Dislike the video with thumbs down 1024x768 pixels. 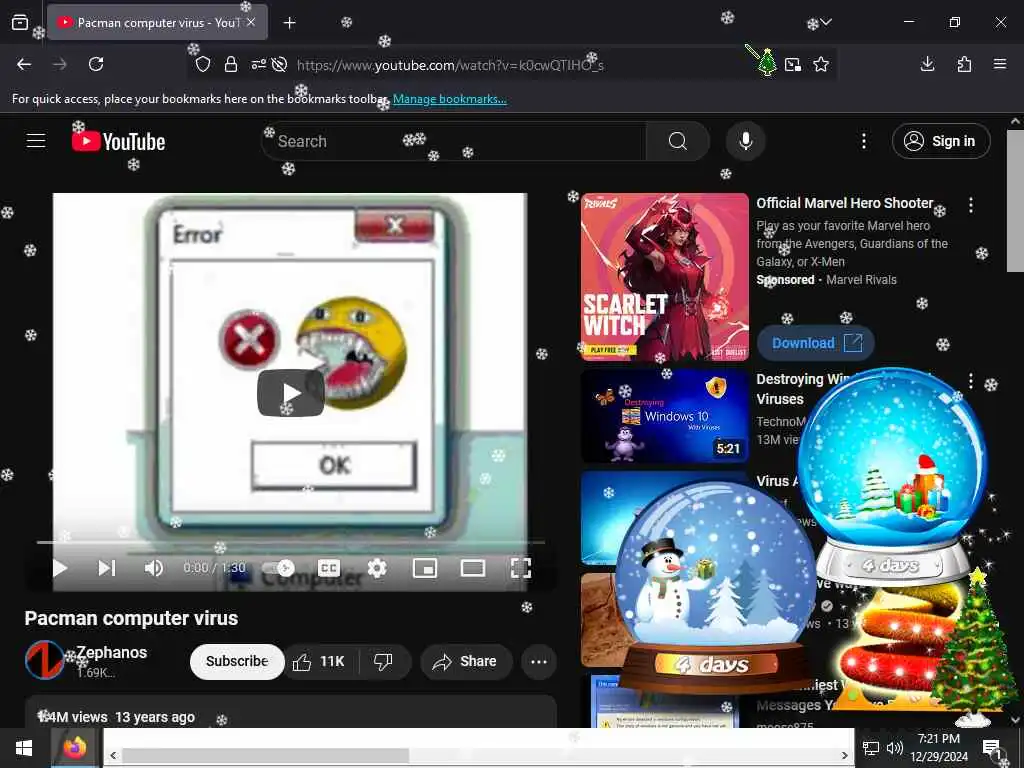[384, 662]
